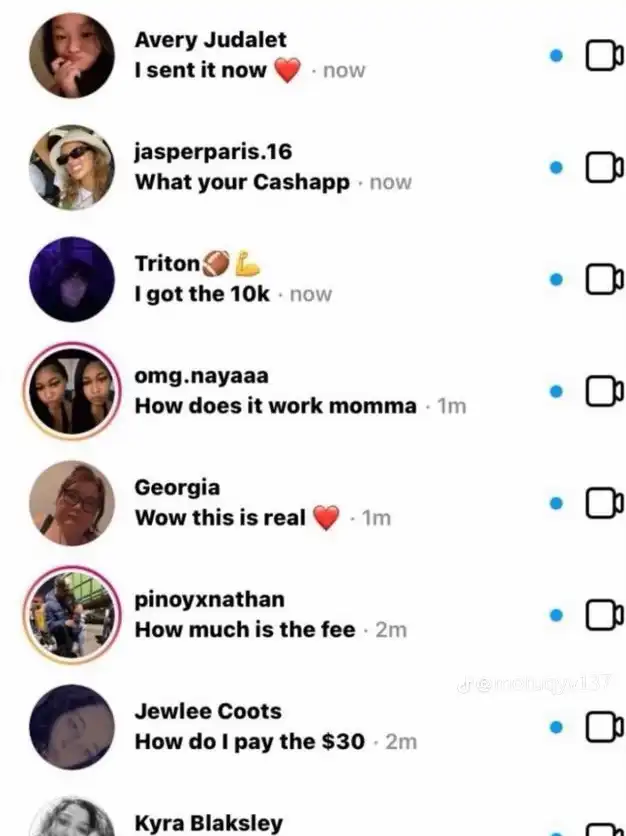Open camera for Jewlee Coots chat
The height and width of the screenshot is (836, 626).
point(605,727)
